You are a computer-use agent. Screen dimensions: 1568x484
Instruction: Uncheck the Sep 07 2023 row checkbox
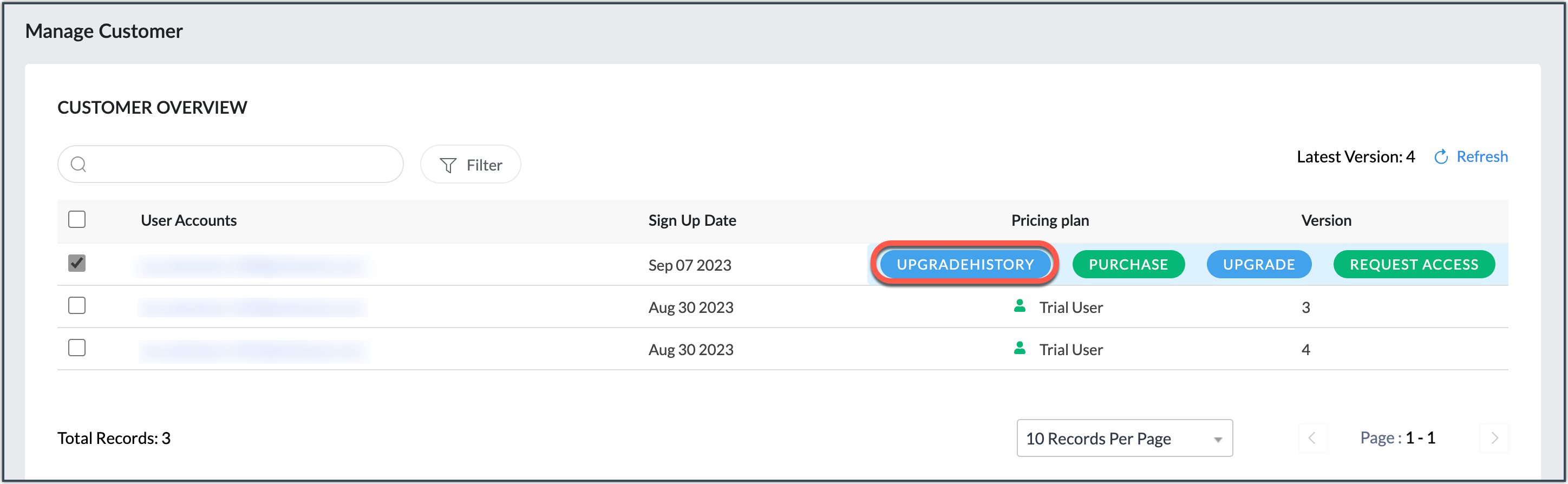pyautogui.click(x=77, y=263)
